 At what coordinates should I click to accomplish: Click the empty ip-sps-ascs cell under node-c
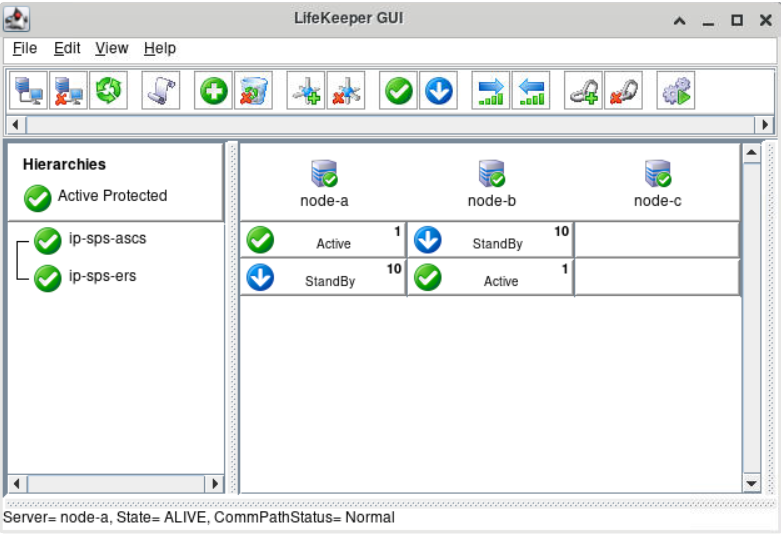pyautogui.click(x=657, y=240)
